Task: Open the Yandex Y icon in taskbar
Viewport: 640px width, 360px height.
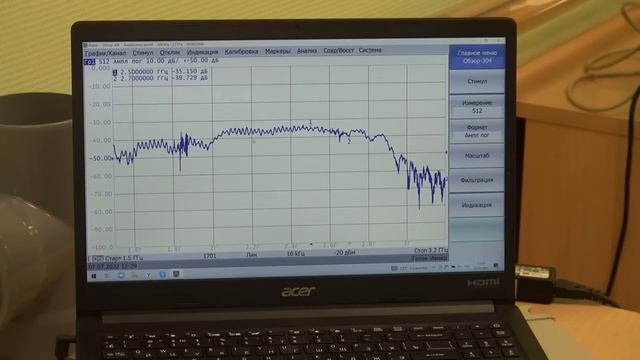Action: tap(149, 275)
